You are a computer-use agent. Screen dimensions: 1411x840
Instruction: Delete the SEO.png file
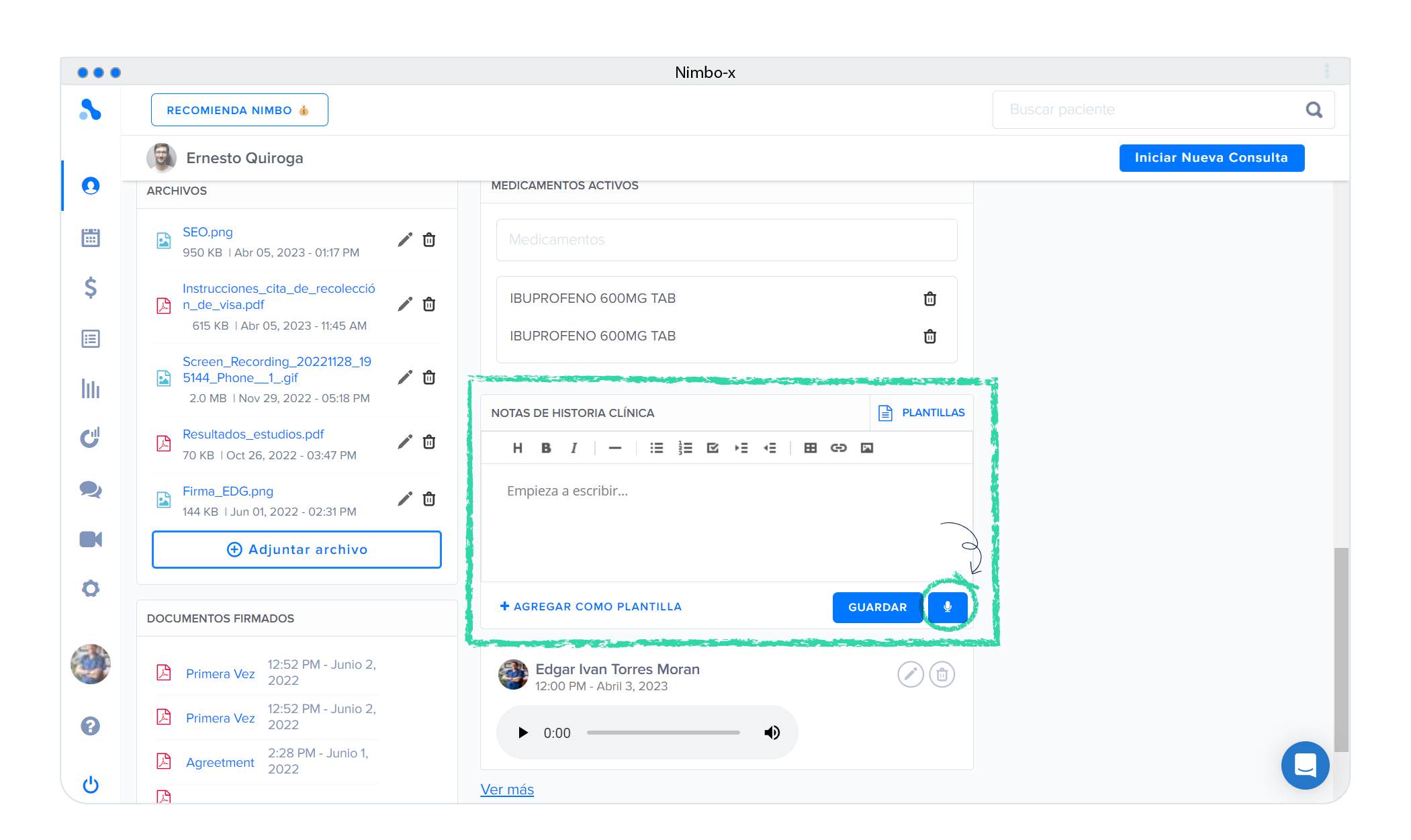[429, 240]
